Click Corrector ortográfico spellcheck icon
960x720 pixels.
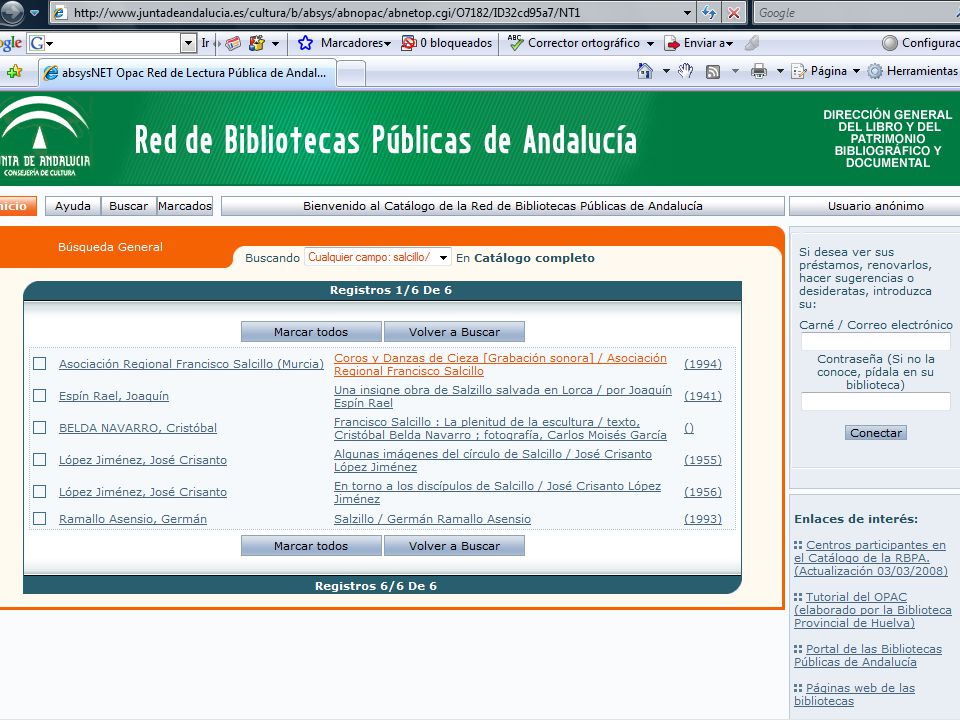[x=516, y=43]
